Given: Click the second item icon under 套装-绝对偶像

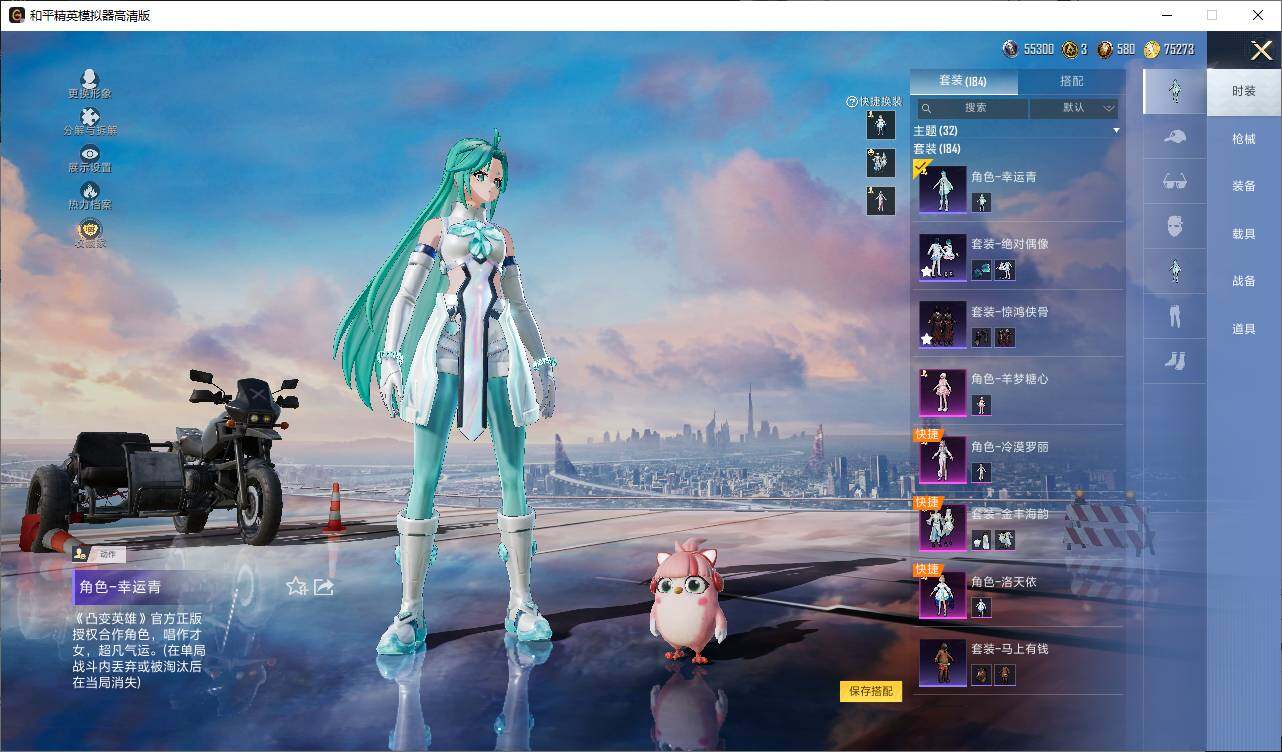Looking at the screenshot, I should [x=1005, y=270].
